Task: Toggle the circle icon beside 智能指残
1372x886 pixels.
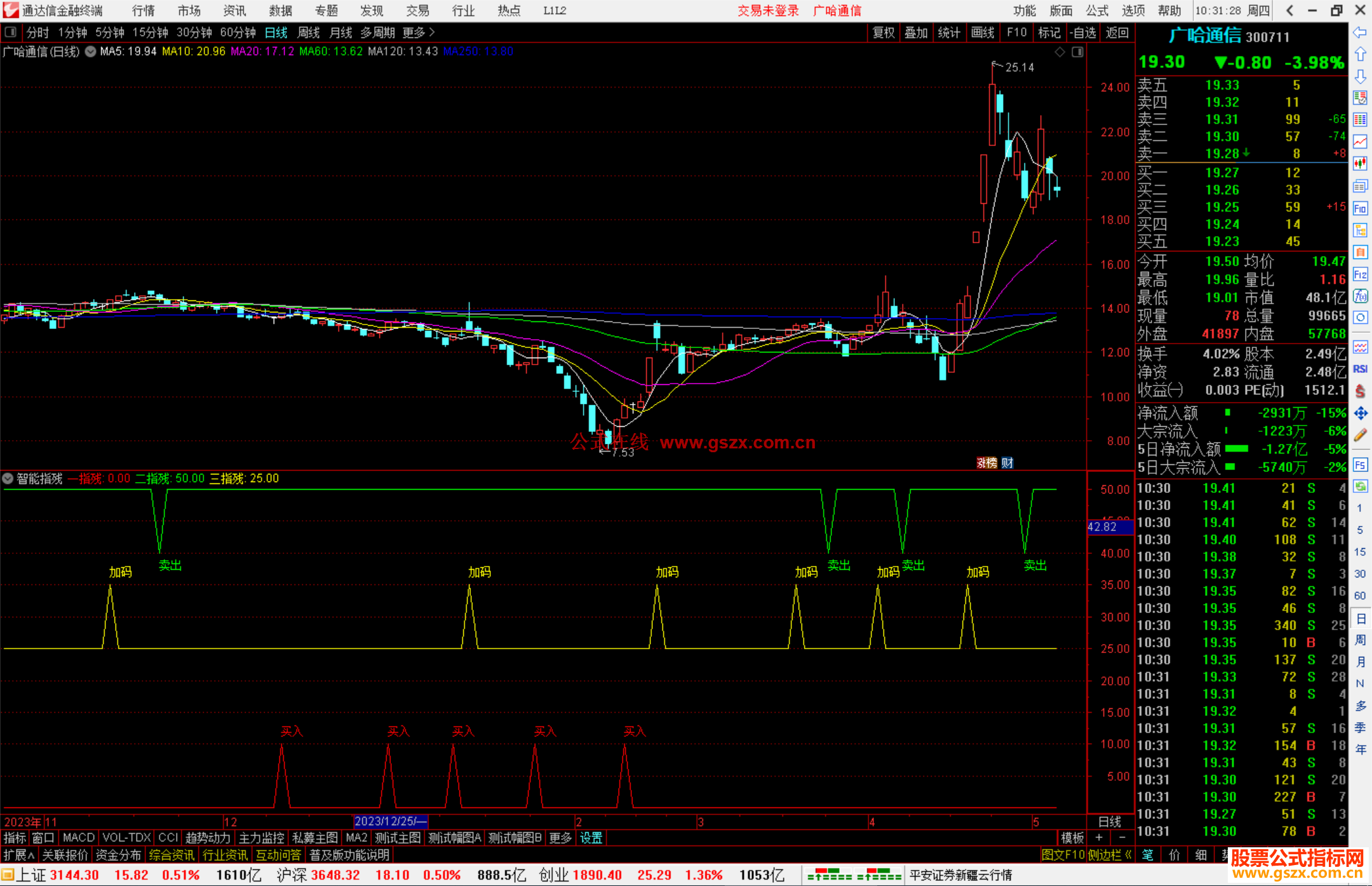Action: pos(8,478)
